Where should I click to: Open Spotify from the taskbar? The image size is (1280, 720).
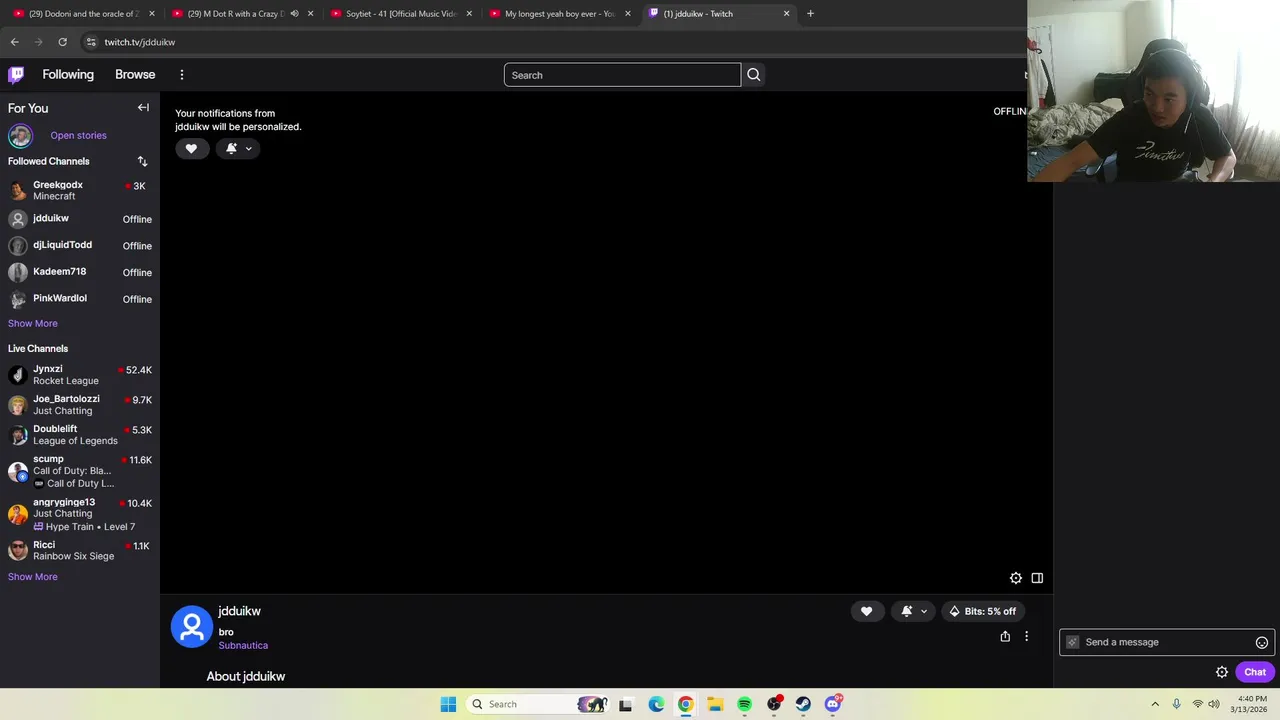pos(744,704)
